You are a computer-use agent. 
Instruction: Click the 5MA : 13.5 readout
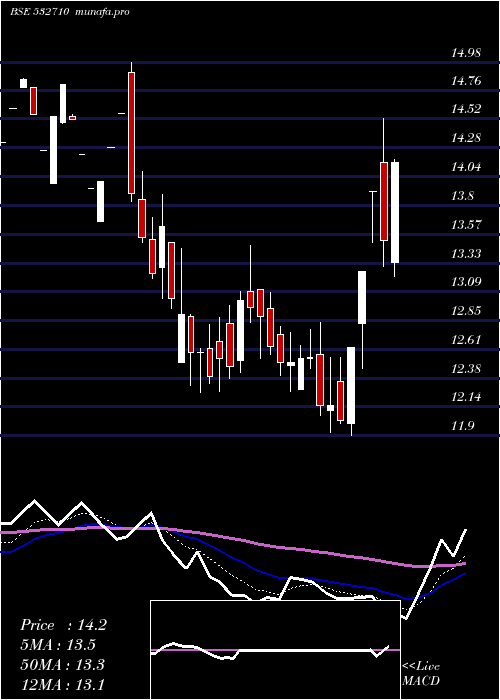(x=58, y=645)
